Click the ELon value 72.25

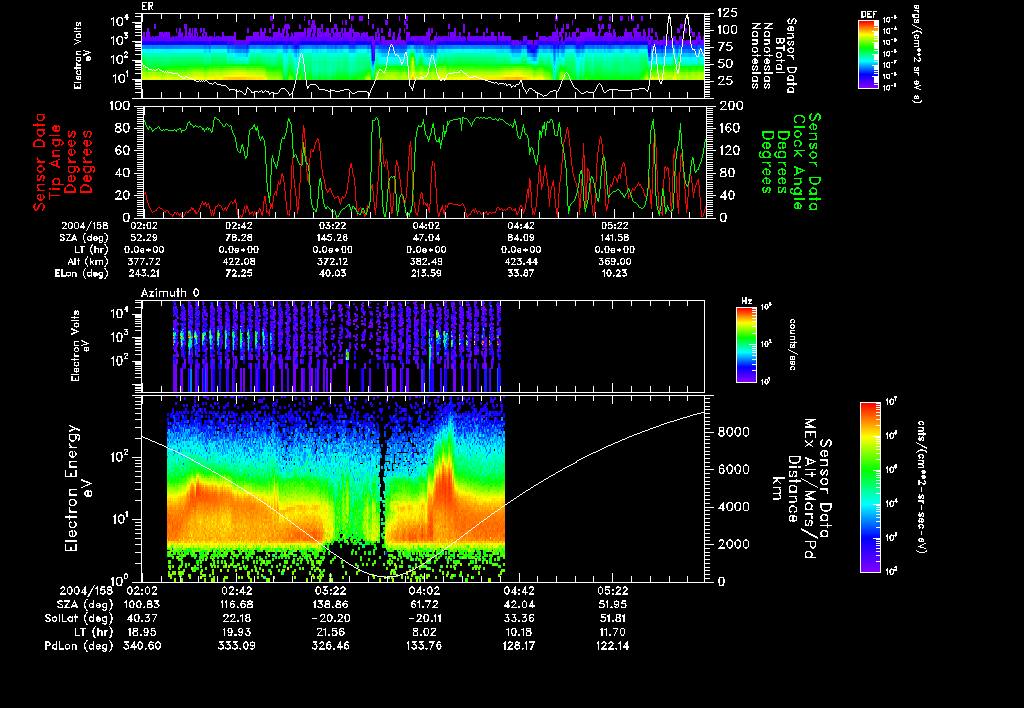point(238,274)
